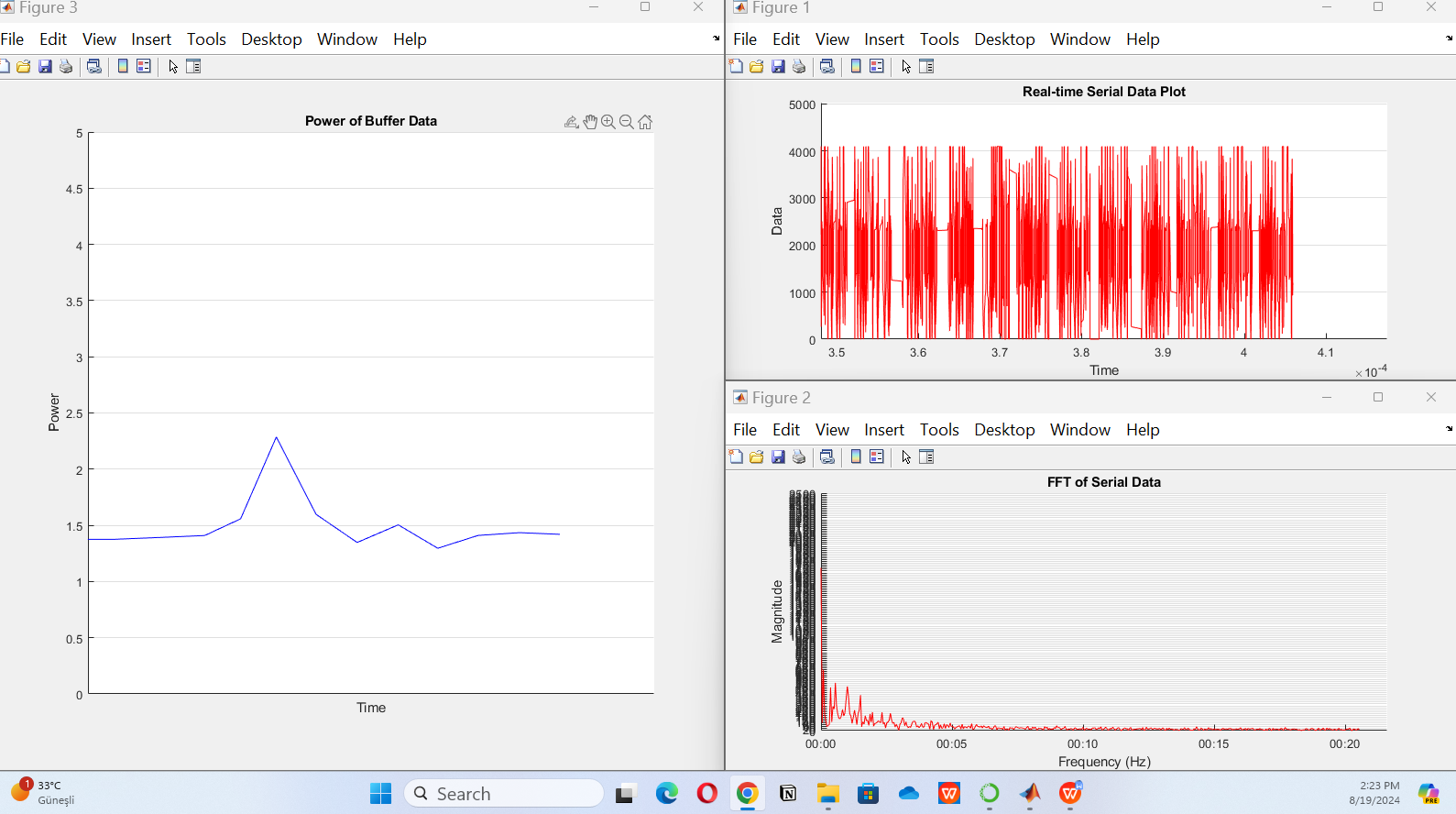Create a new figure from Figure 1 toolbar
The image size is (1456, 814).
point(736,66)
